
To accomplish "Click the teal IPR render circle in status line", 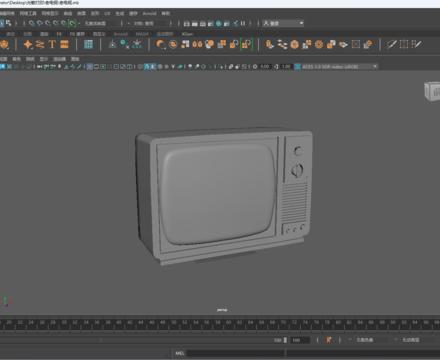I will pos(219,23).
